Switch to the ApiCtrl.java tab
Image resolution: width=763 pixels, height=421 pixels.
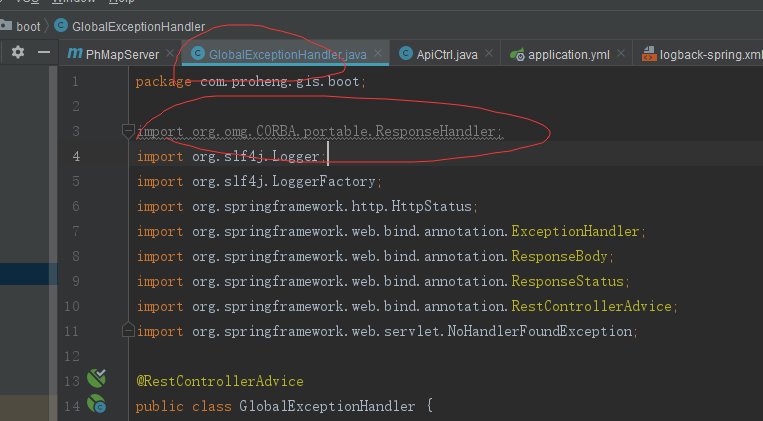click(x=446, y=54)
